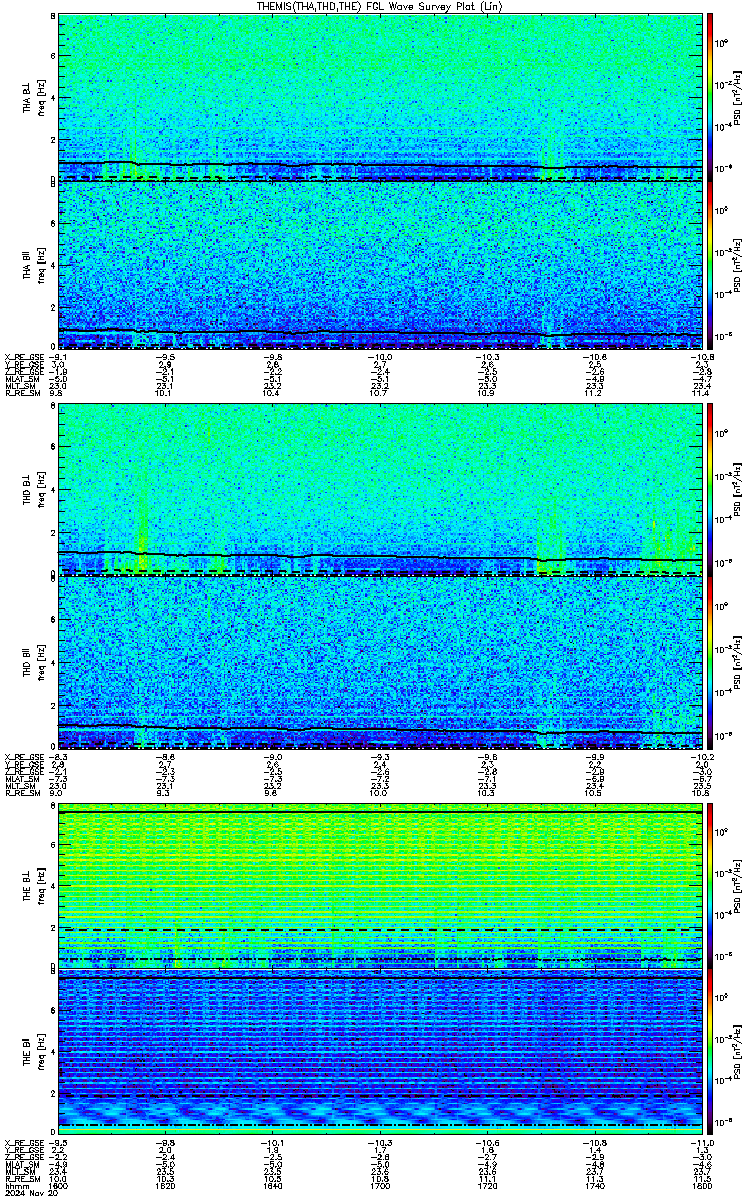This screenshot has height=1200, width=750.
Task: Click the 8 Hz tick on the THA B-perpendicular axis
Action: (53, 18)
